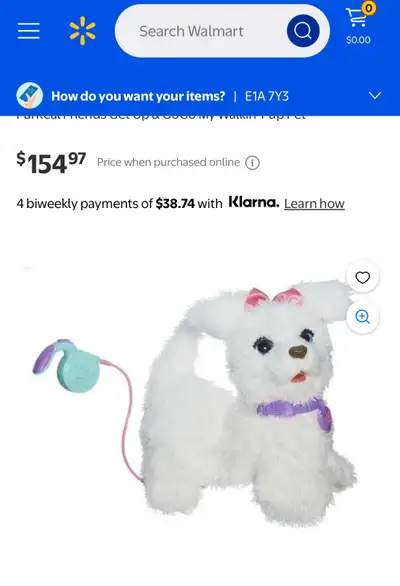Tap the $0.00 cart total label
This screenshot has height=586, width=400.
[x=358, y=40]
